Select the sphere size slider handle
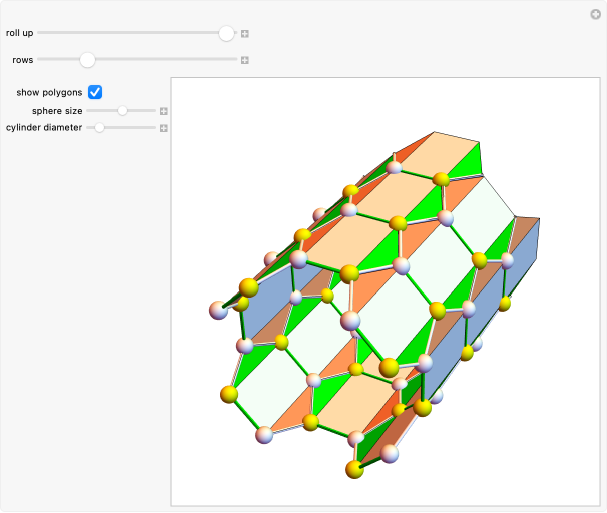The height and width of the screenshot is (513, 607). tap(122, 111)
